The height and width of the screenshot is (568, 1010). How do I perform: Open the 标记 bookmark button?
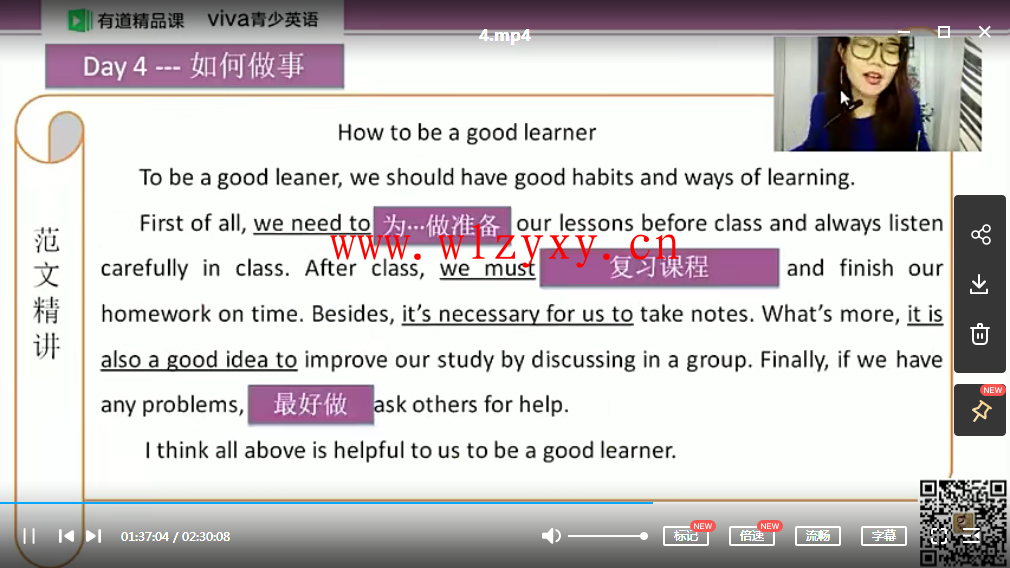point(686,536)
